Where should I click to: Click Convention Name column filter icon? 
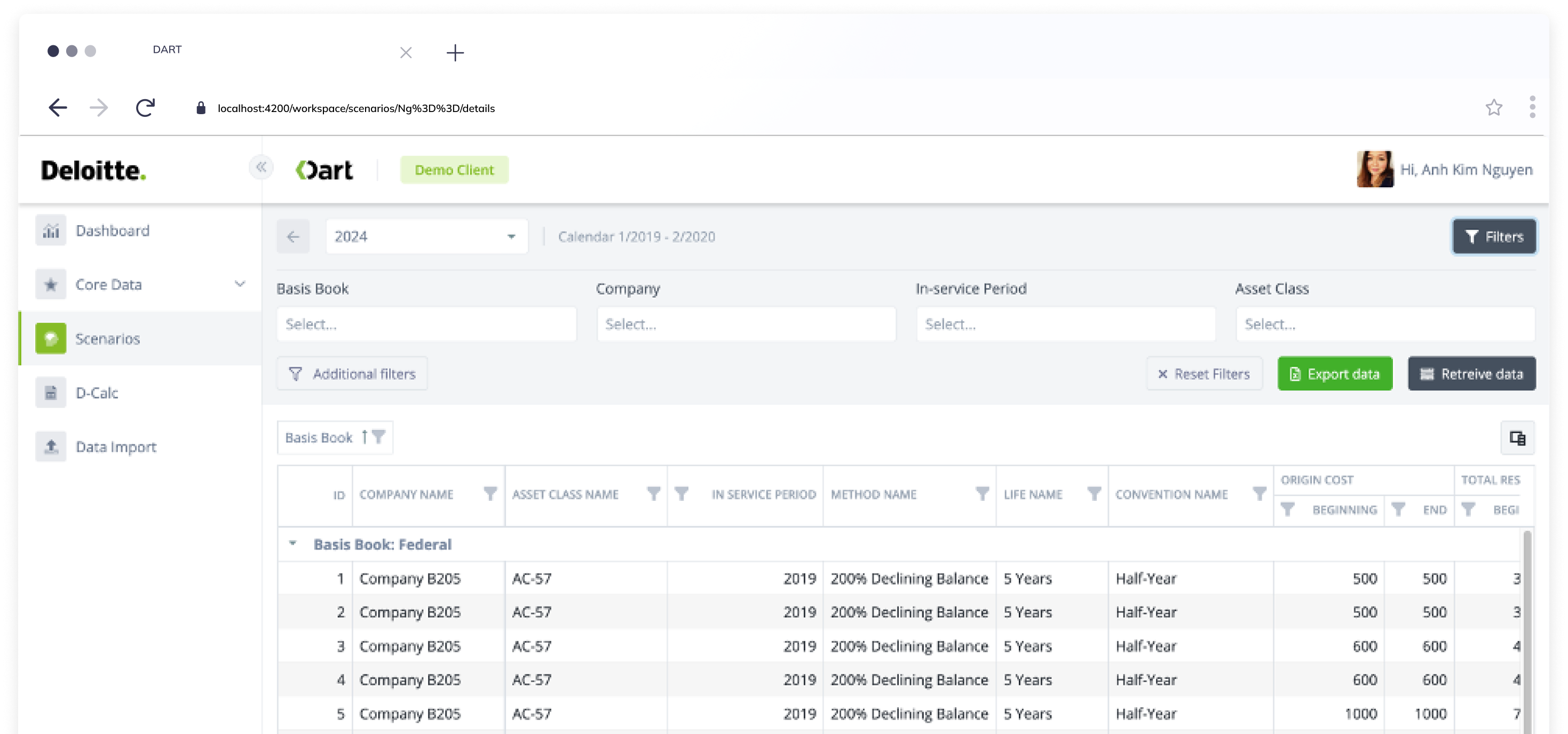coord(1260,493)
